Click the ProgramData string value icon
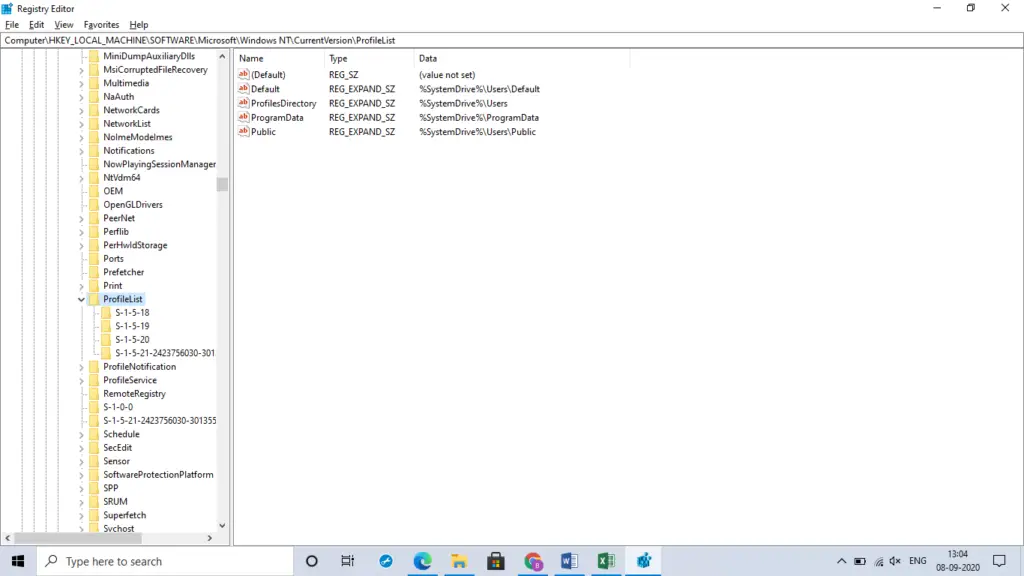The height and width of the screenshot is (576, 1024). (244, 118)
